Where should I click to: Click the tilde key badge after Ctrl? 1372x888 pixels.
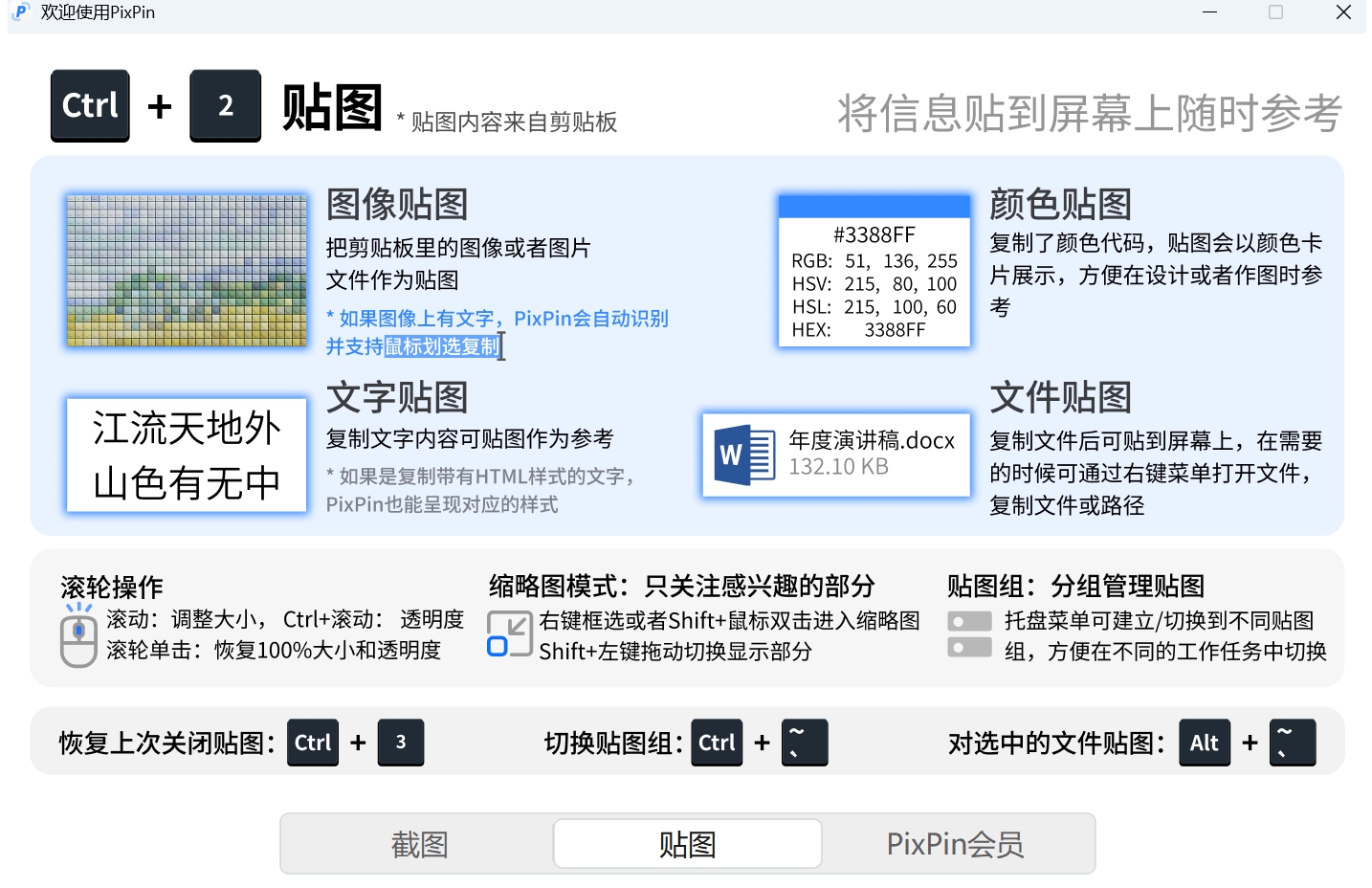805,743
